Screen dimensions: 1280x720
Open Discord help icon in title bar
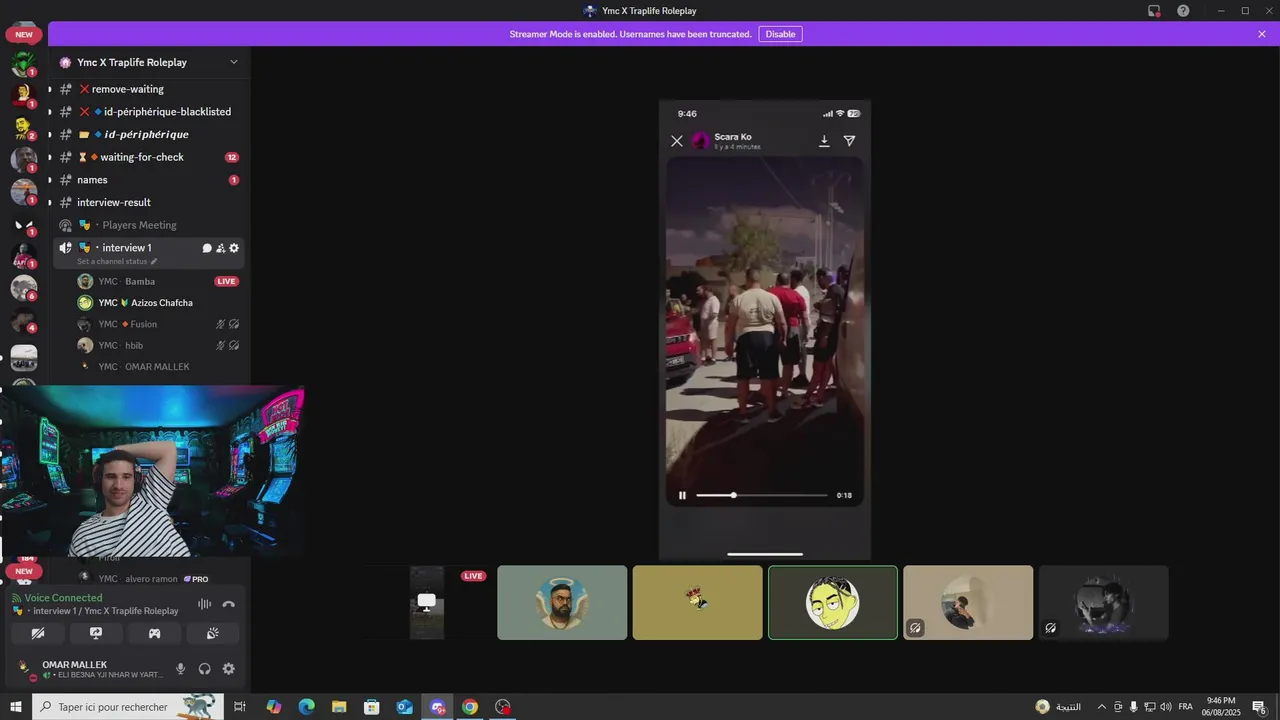pos(1183,11)
